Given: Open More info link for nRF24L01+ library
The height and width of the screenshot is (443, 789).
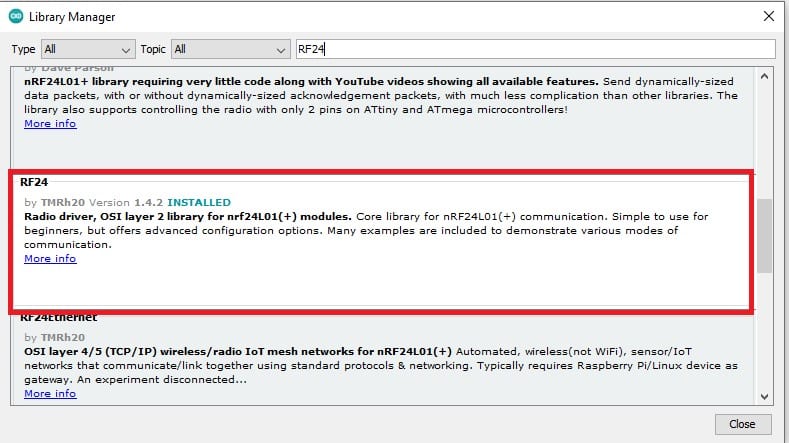Looking at the screenshot, I should click(50, 124).
